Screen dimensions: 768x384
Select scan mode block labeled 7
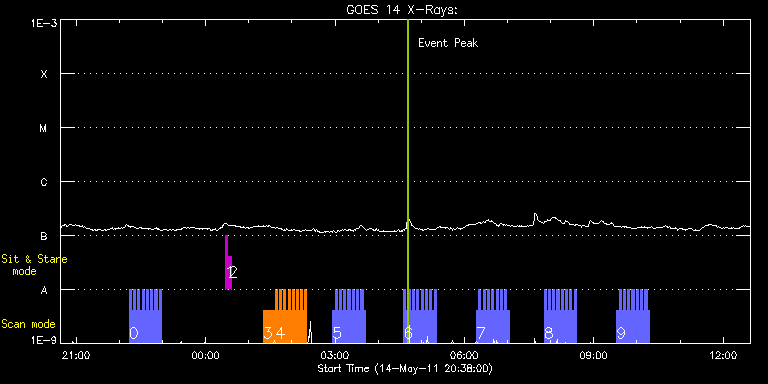pos(493,316)
